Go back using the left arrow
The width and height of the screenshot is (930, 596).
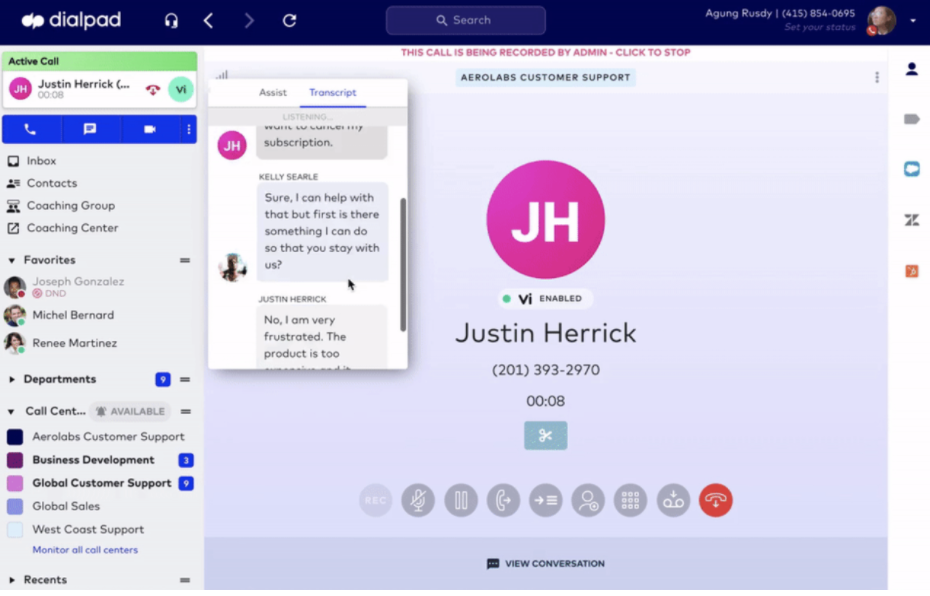tap(208, 21)
